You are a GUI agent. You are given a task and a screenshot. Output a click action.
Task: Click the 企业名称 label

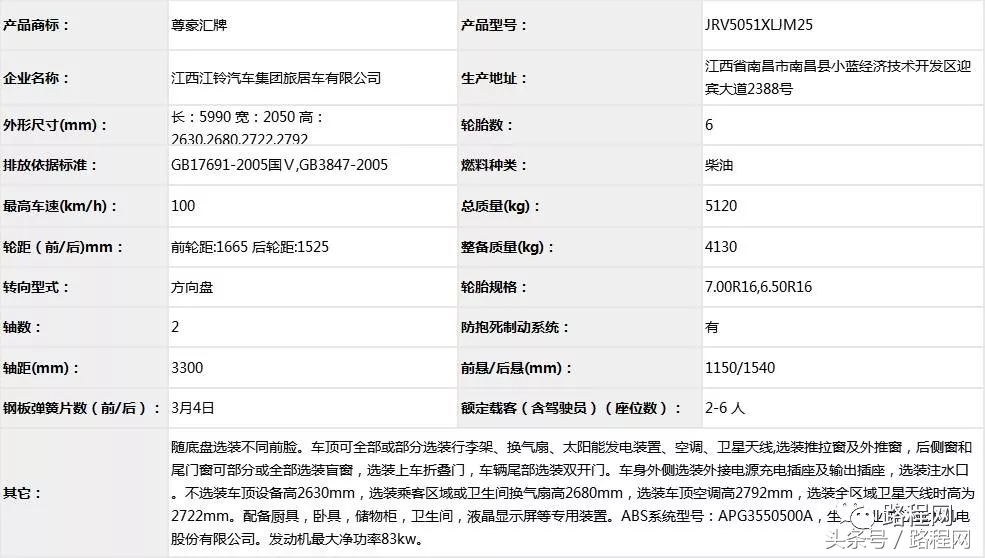36,78
